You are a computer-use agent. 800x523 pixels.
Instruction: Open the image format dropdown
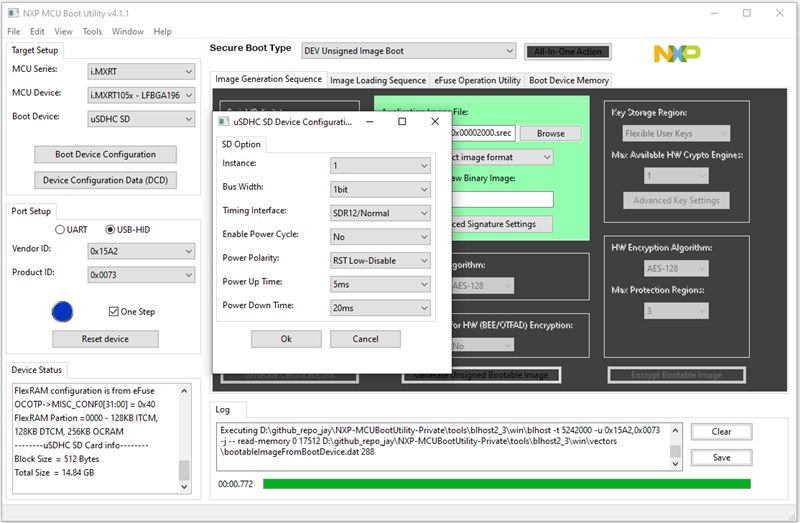(503, 157)
